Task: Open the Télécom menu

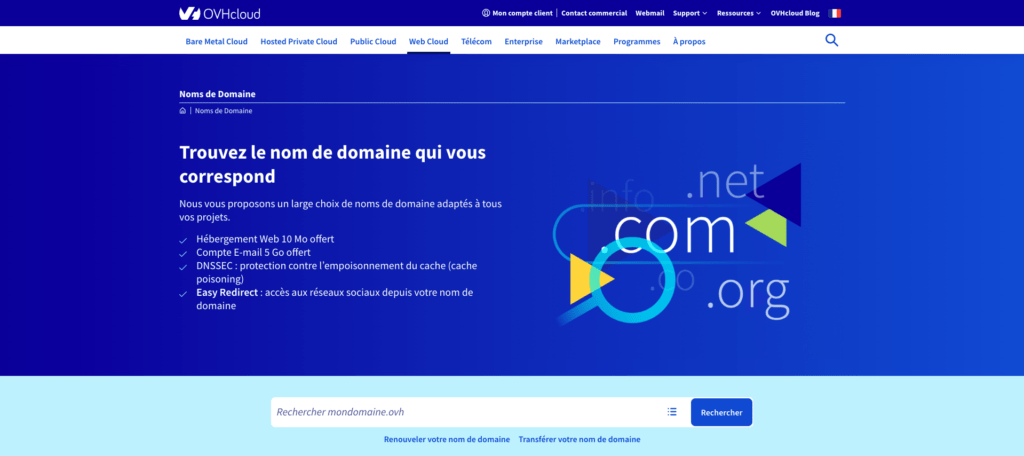Action: (x=476, y=41)
